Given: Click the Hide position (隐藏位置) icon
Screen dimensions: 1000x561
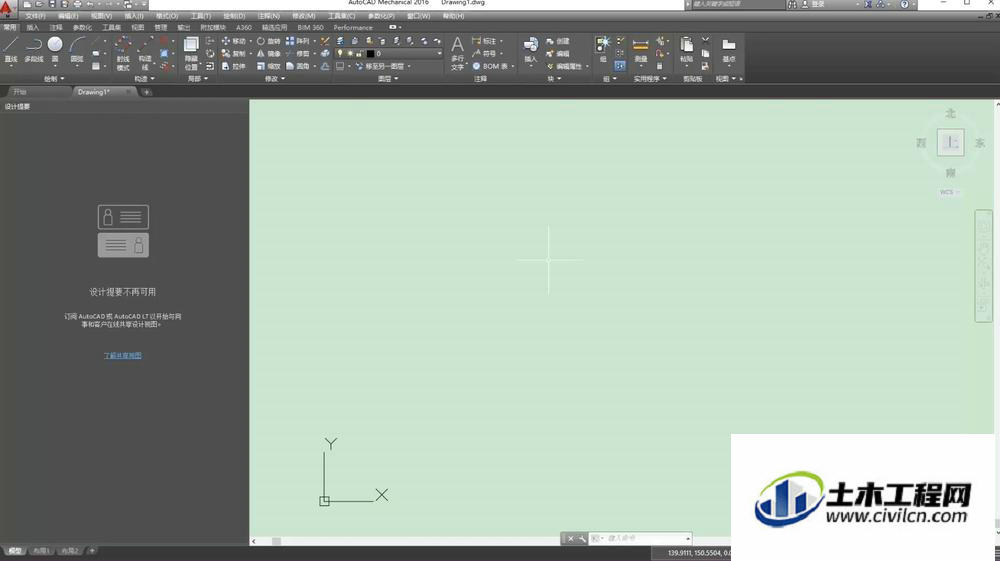Looking at the screenshot, I should (x=191, y=54).
